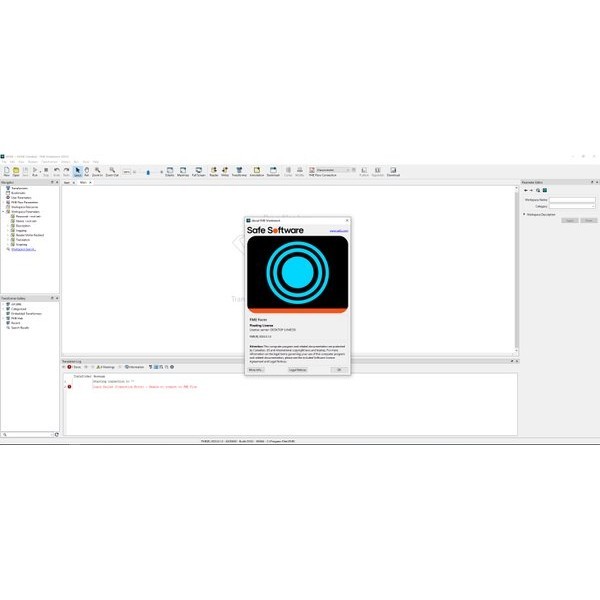Select User Parameters in the Navigator
The width and height of the screenshot is (600, 600).
coord(21,197)
